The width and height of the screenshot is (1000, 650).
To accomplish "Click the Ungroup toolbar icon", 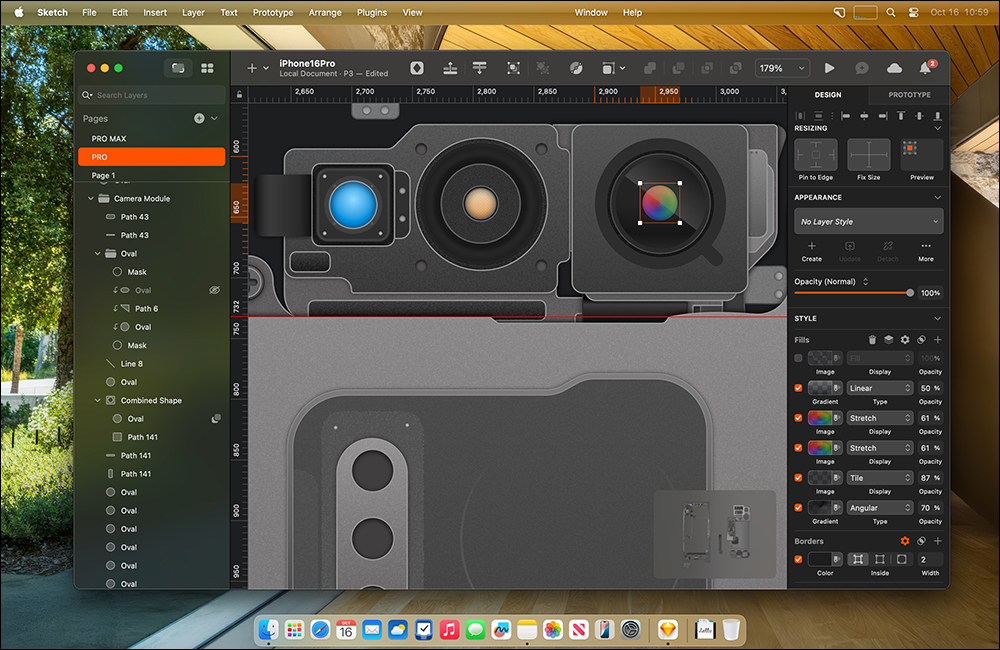I will coord(543,68).
